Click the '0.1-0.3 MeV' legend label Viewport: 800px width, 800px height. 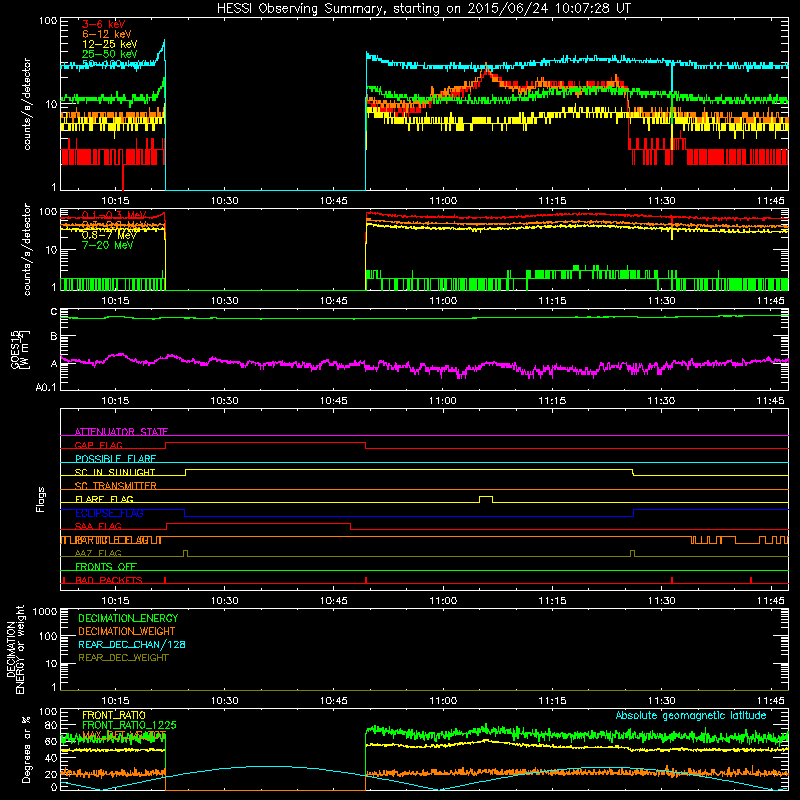[x=114, y=215]
